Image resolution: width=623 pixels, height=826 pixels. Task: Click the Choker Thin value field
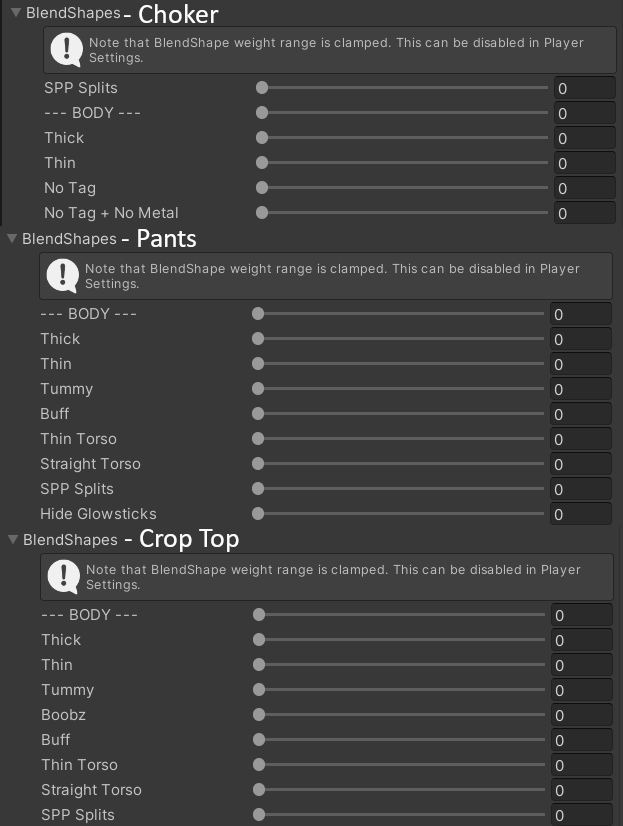584,163
